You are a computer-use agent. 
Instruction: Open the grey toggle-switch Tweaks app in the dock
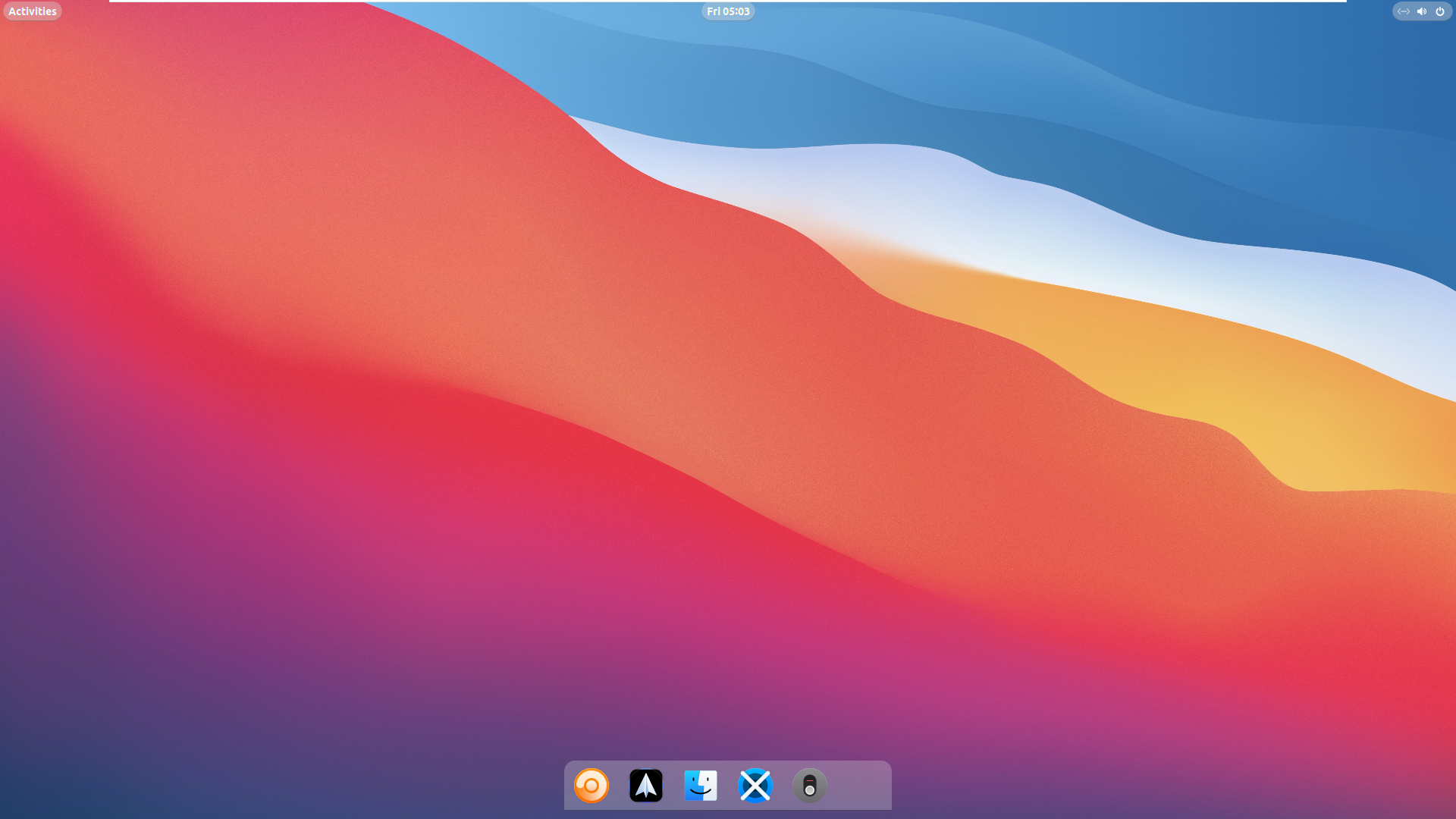point(810,786)
